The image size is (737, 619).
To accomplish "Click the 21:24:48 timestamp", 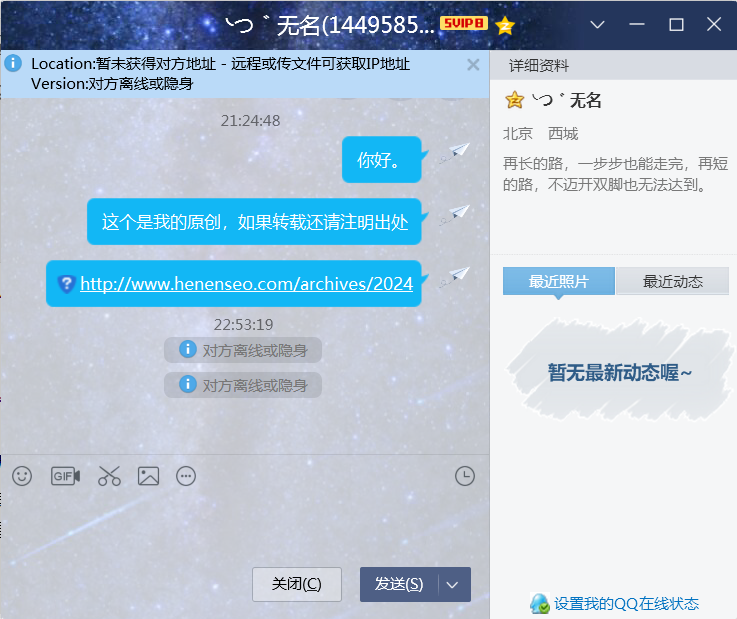I will click(x=250, y=121).
